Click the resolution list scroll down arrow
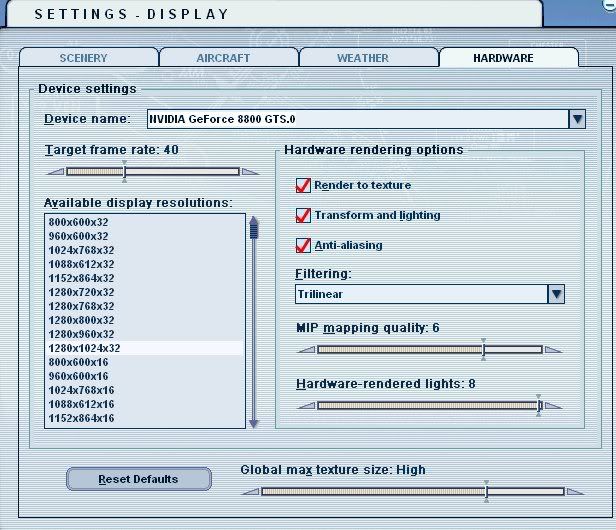 (254, 424)
